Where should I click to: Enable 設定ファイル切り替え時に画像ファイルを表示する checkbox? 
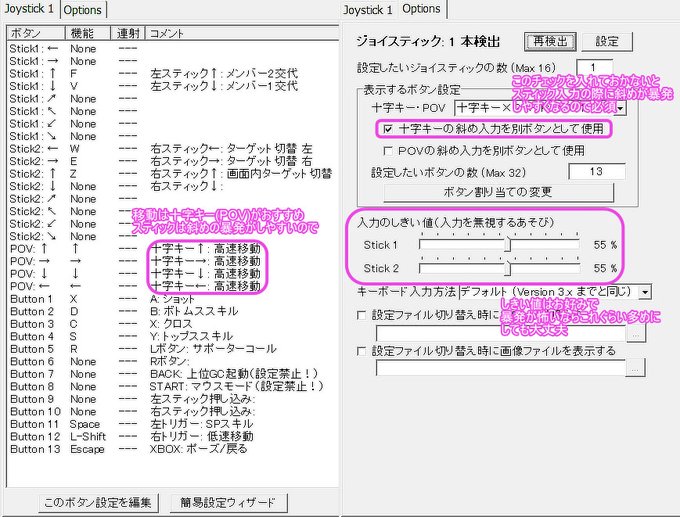pyautogui.click(x=361, y=350)
